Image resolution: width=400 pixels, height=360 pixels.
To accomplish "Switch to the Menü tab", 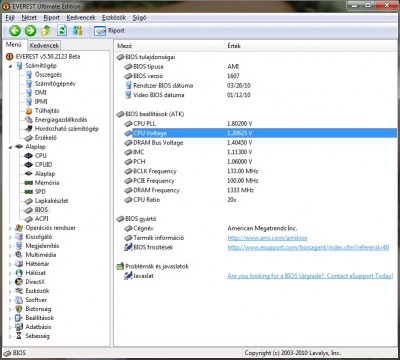I will tap(14, 45).
